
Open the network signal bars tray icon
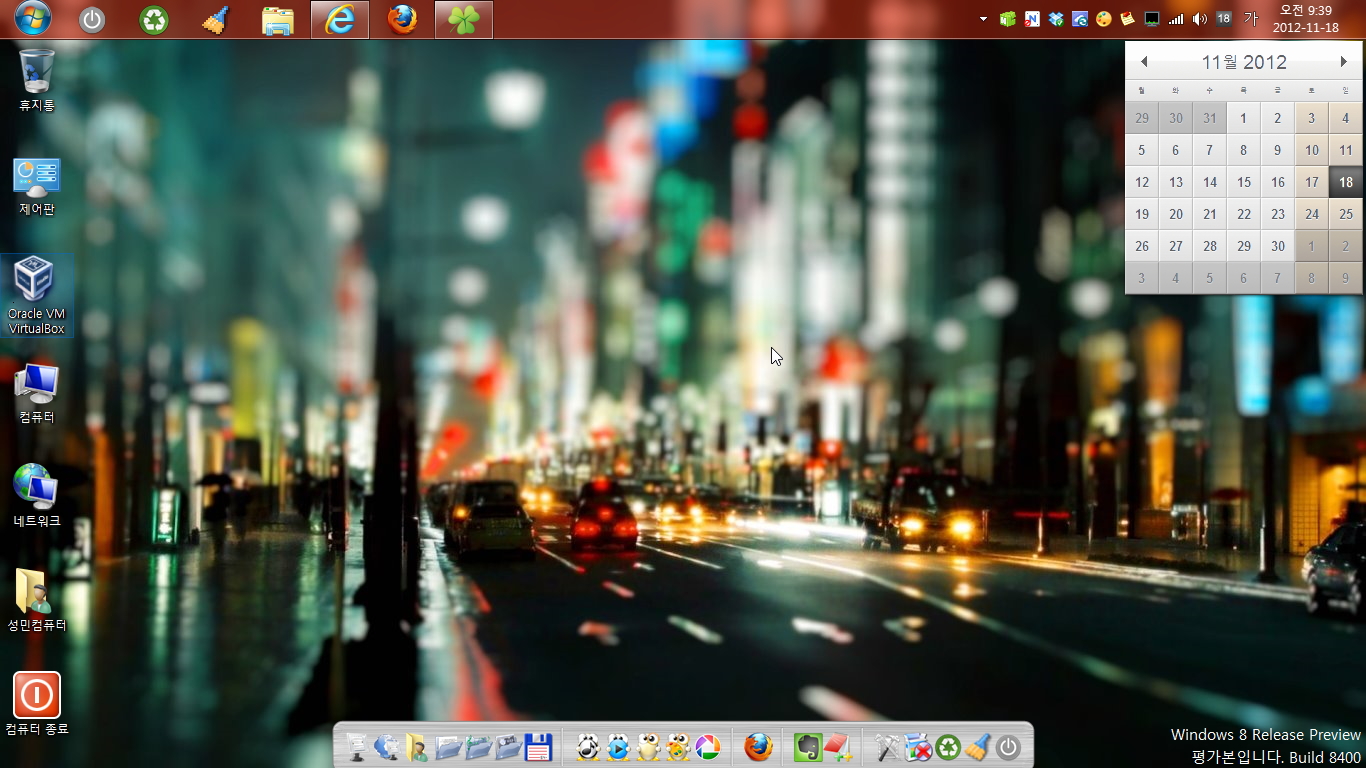click(x=1176, y=19)
